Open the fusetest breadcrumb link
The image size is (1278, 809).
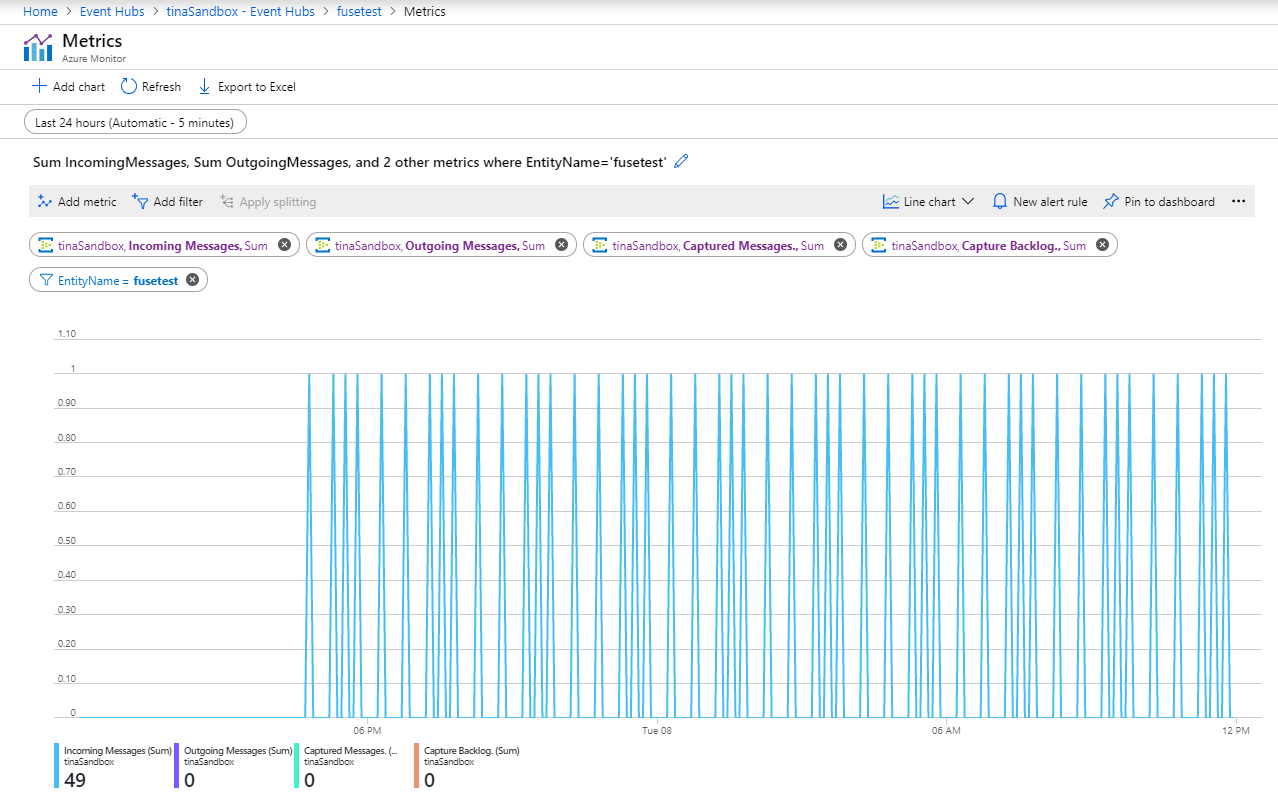click(x=359, y=12)
